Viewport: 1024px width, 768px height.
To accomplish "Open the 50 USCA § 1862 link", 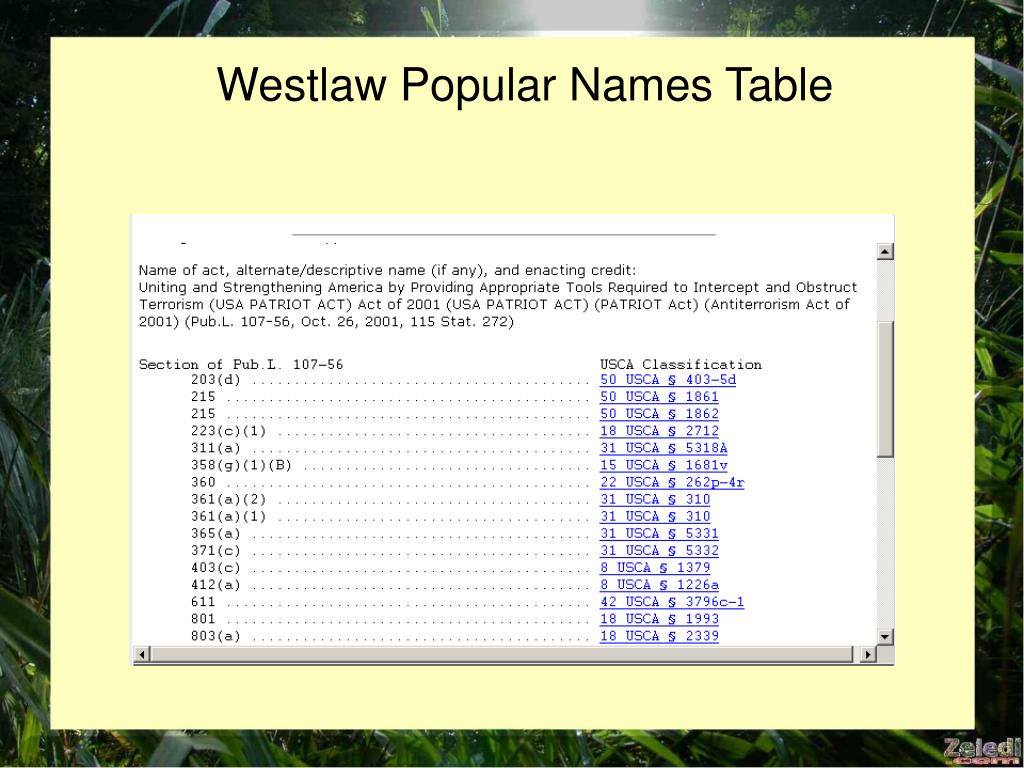I will pos(659,413).
